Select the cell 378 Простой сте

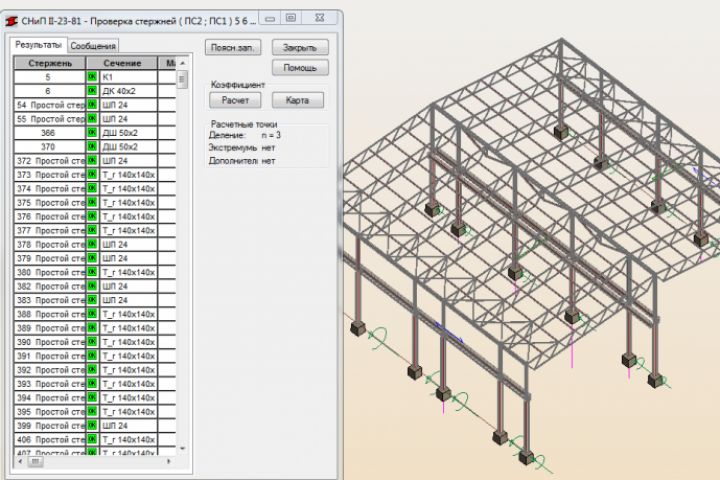50,244
